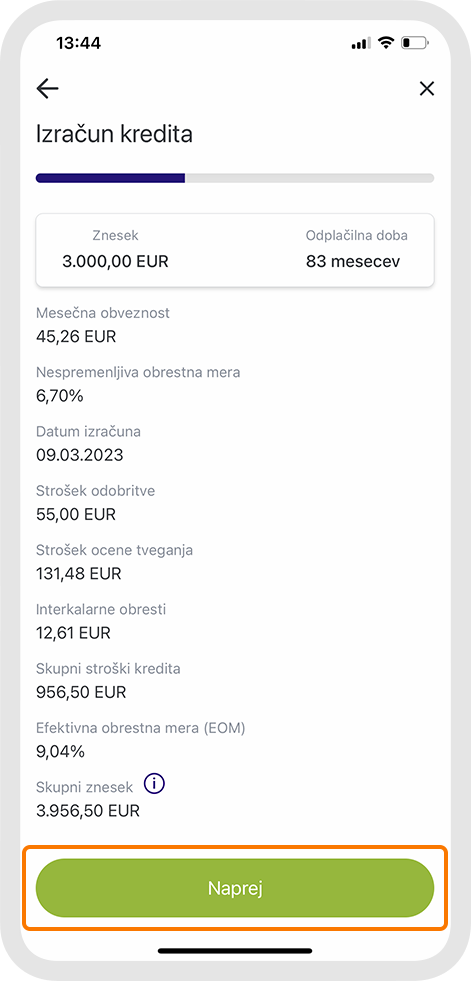Tap the Strošek odobritve 55,00 EUR value
The height and width of the screenshot is (981, 471).
[76, 514]
